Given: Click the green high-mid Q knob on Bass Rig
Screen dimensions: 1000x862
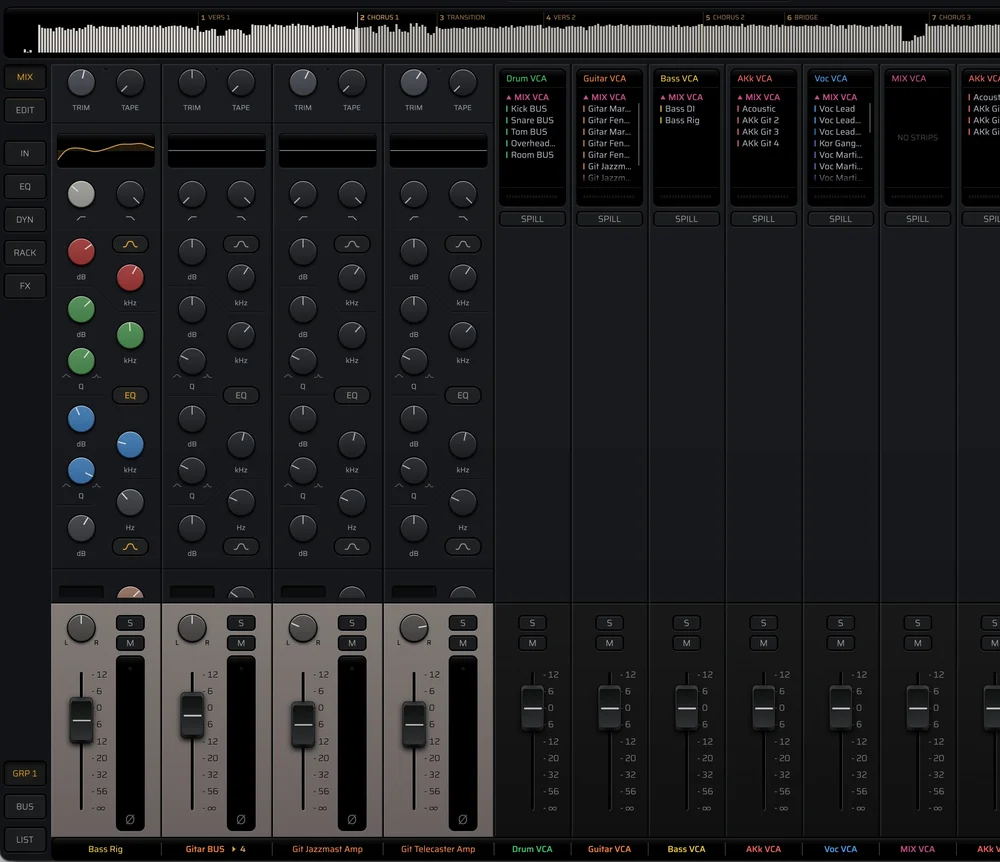Looking at the screenshot, I should click(81, 362).
